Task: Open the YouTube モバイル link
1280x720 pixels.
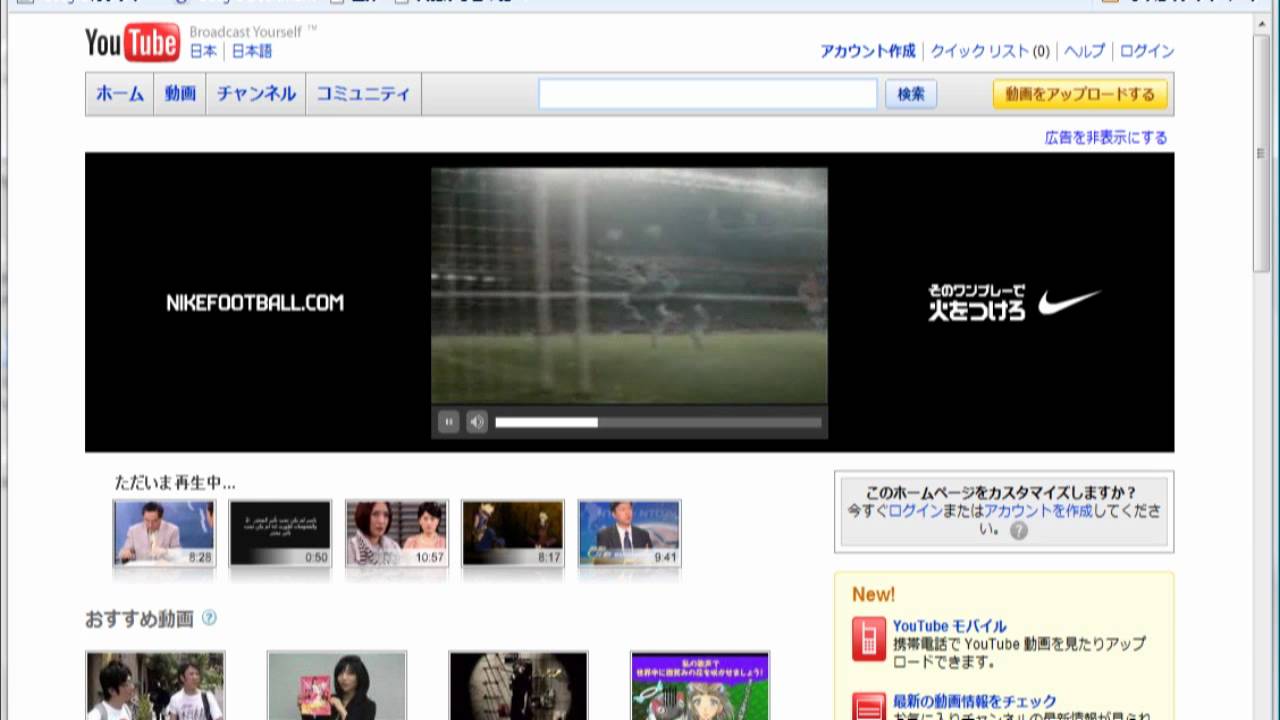Action: pos(949,626)
